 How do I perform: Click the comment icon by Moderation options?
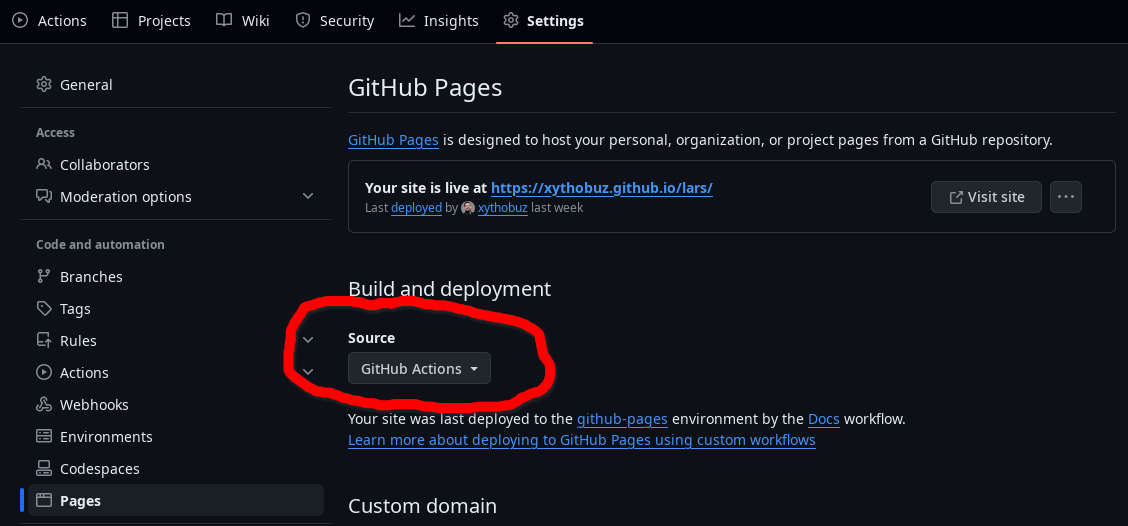(x=44, y=196)
